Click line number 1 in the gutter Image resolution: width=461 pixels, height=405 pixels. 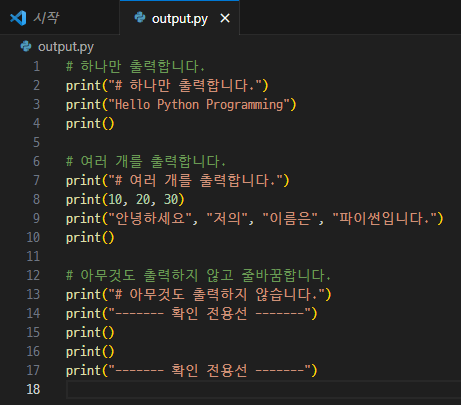click(37, 66)
